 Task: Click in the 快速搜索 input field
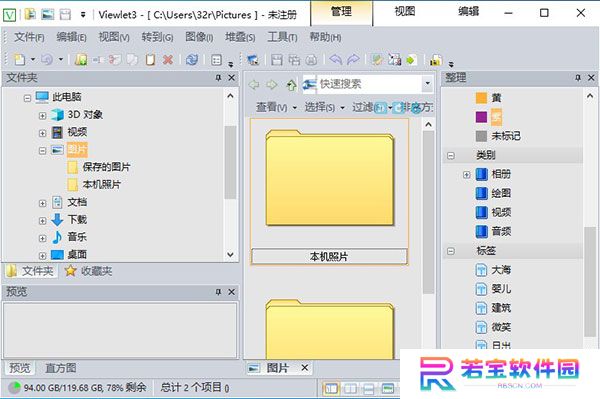pos(369,84)
